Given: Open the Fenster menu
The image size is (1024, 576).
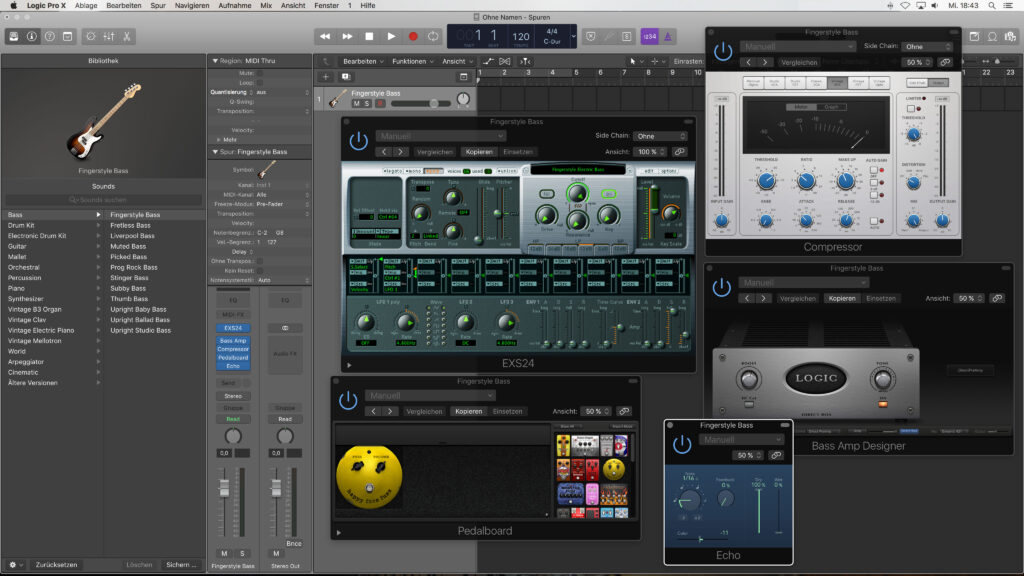Looking at the screenshot, I should click(327, 5).
